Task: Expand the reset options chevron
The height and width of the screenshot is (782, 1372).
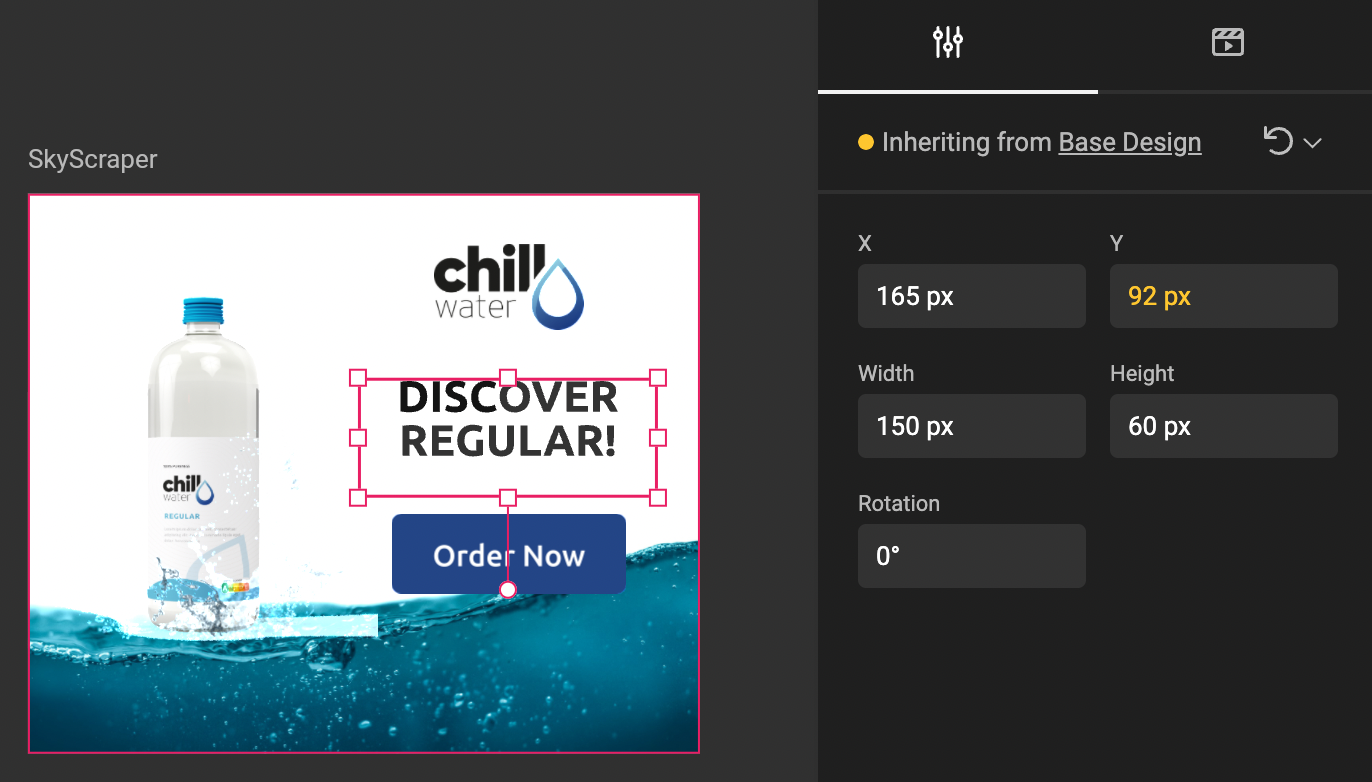Action: point(1312,143)
